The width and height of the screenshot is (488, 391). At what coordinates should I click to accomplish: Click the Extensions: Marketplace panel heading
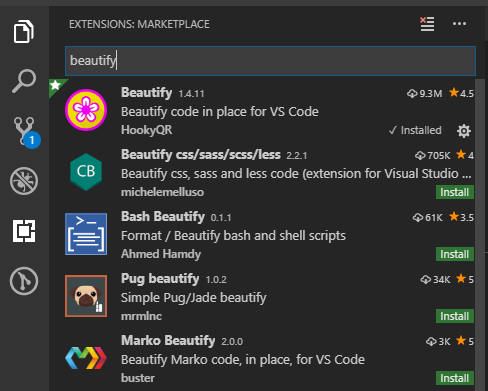(x=139, y=24)
